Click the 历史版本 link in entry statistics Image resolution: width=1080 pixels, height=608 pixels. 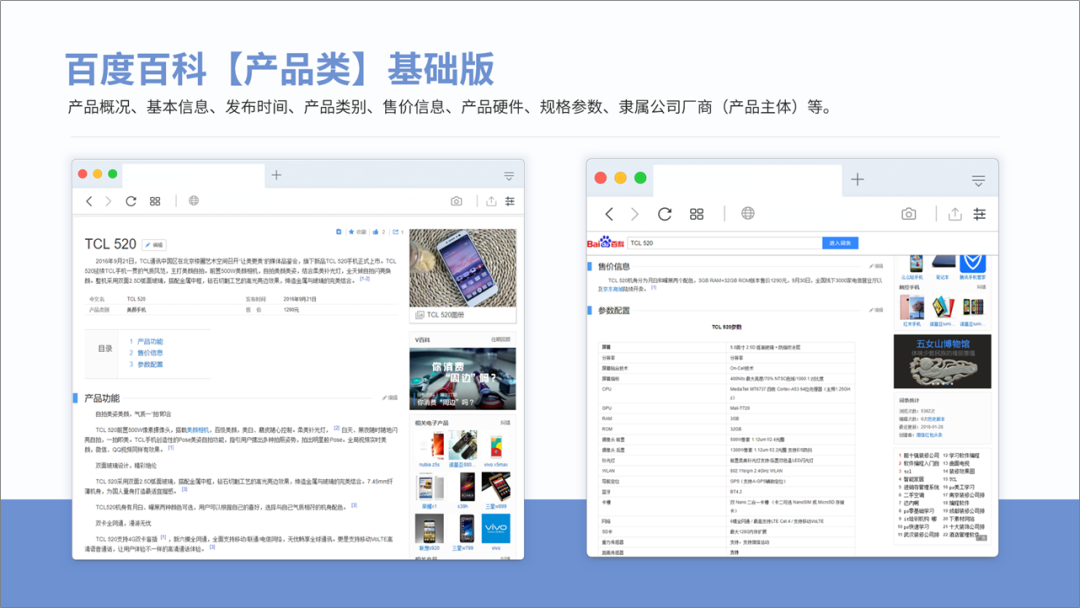point(934,419)
